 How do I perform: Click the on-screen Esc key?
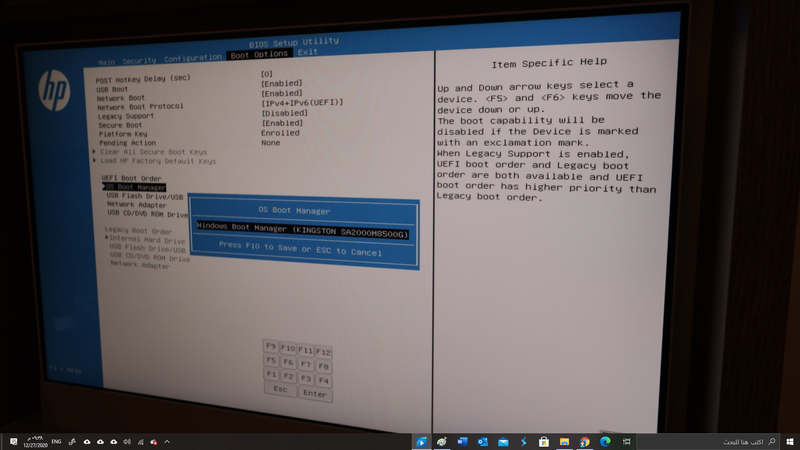tap(280, 389)
